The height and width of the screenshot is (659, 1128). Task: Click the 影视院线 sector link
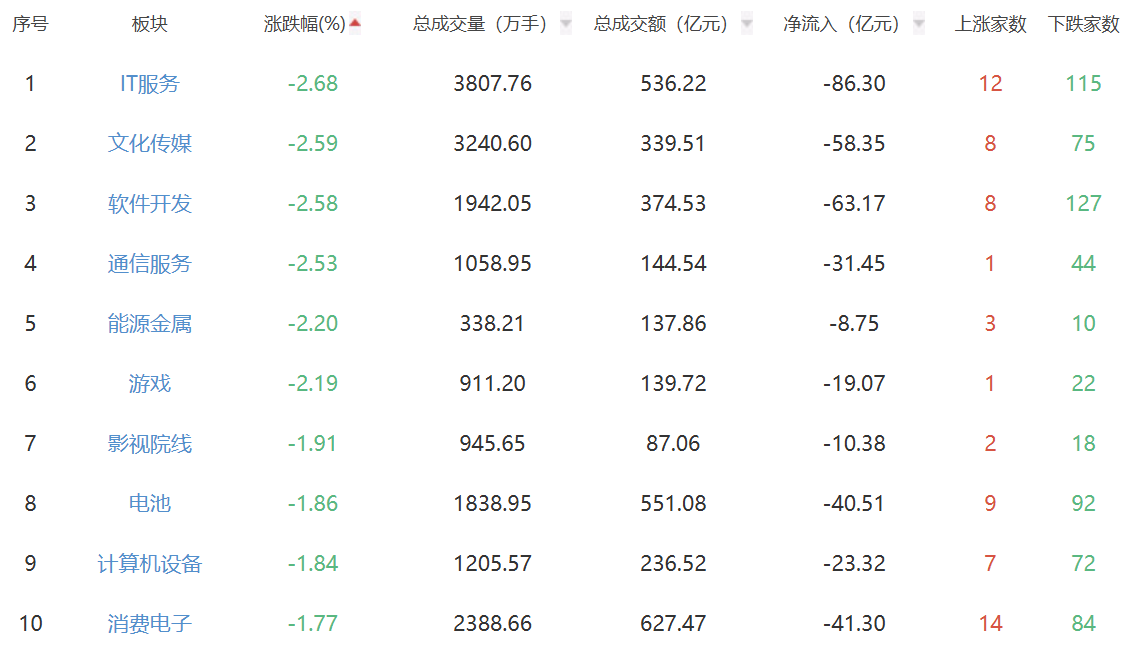(x=150, y=444)
